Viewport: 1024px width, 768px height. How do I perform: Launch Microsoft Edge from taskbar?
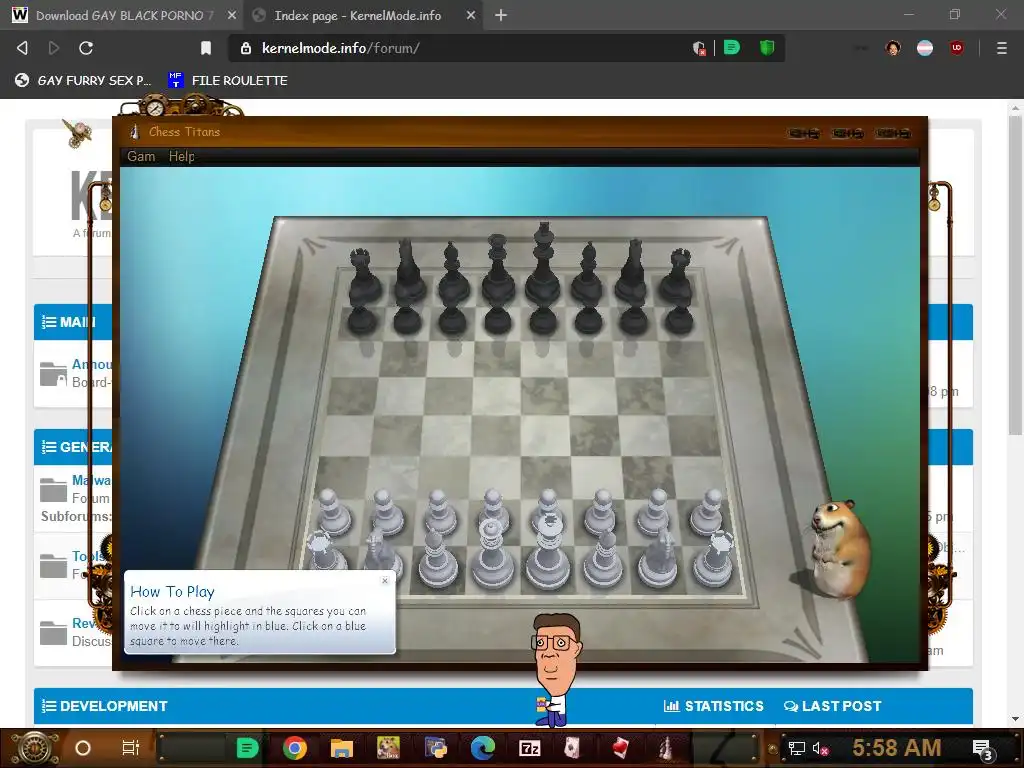[x=483, y=748]
